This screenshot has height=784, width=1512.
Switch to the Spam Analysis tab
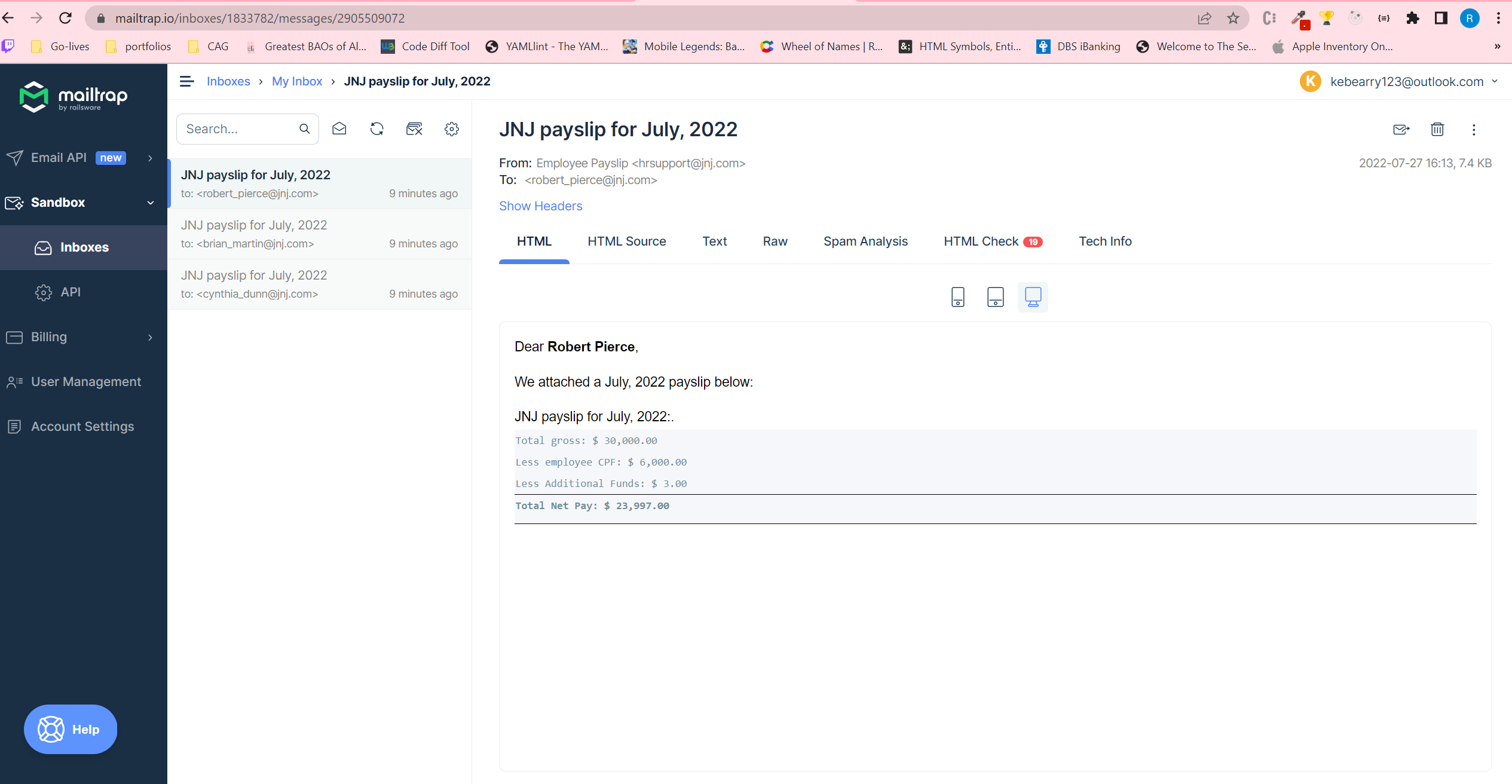[865, 241]
